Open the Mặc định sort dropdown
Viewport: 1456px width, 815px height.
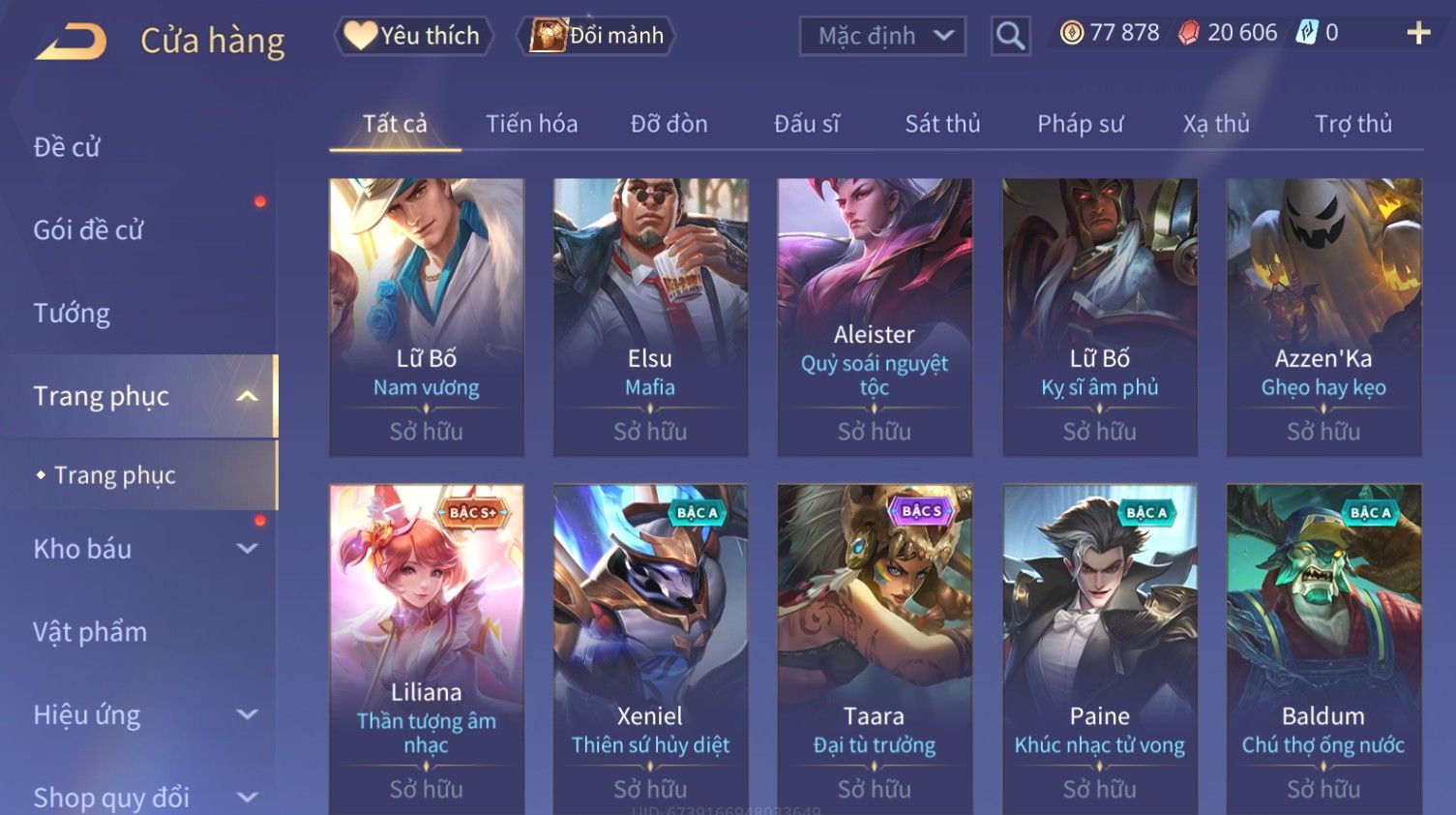pyautogui.click(x=882, y=36)
